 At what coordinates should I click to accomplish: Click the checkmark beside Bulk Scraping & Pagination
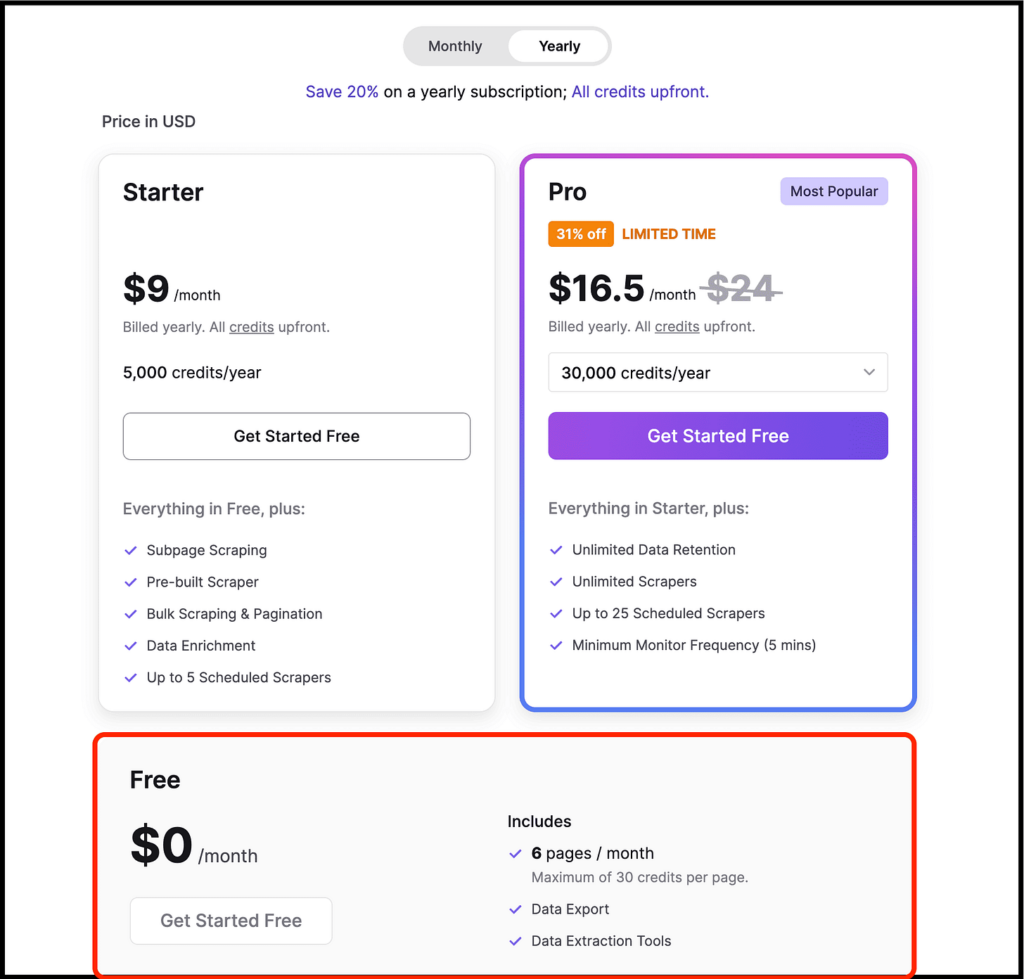tap(131, 614)
